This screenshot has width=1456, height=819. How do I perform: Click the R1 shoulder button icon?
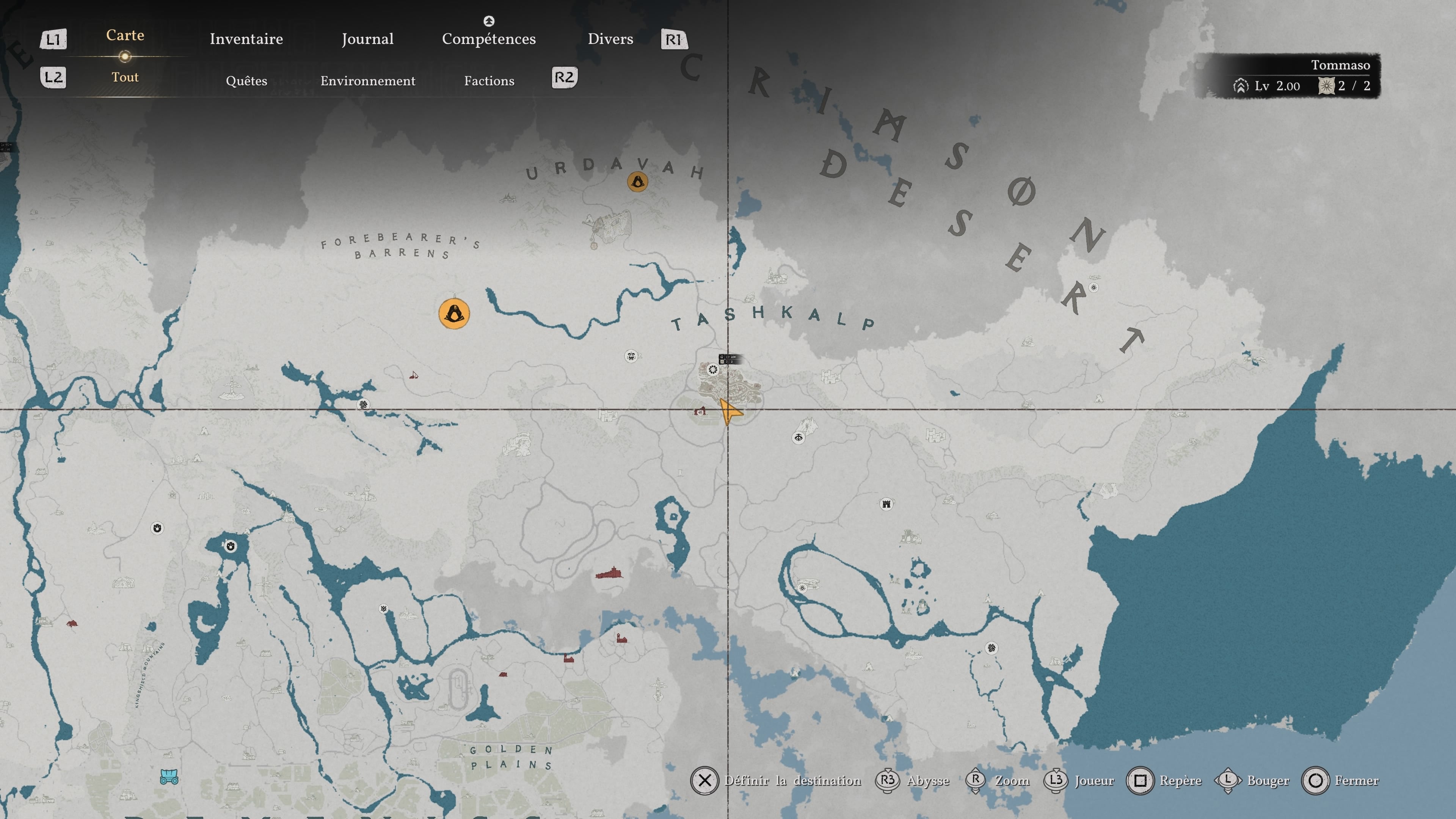pos(674,39)
